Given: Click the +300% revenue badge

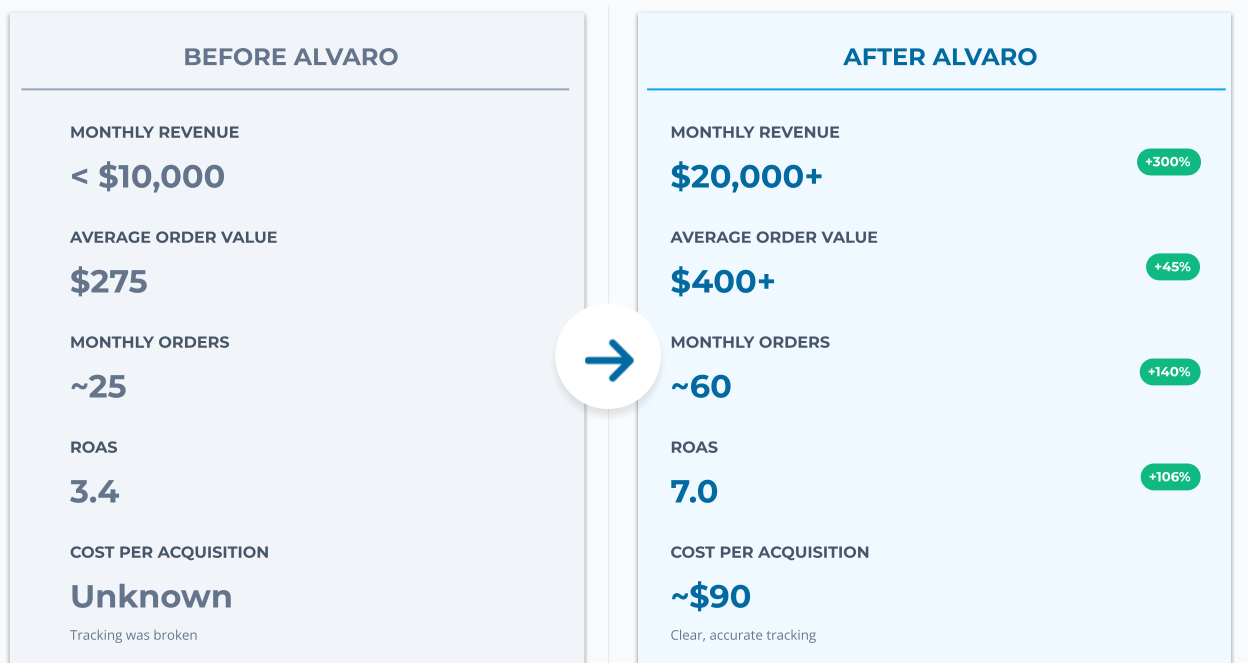Looking at the screenshot, I should coord(1168,162).
